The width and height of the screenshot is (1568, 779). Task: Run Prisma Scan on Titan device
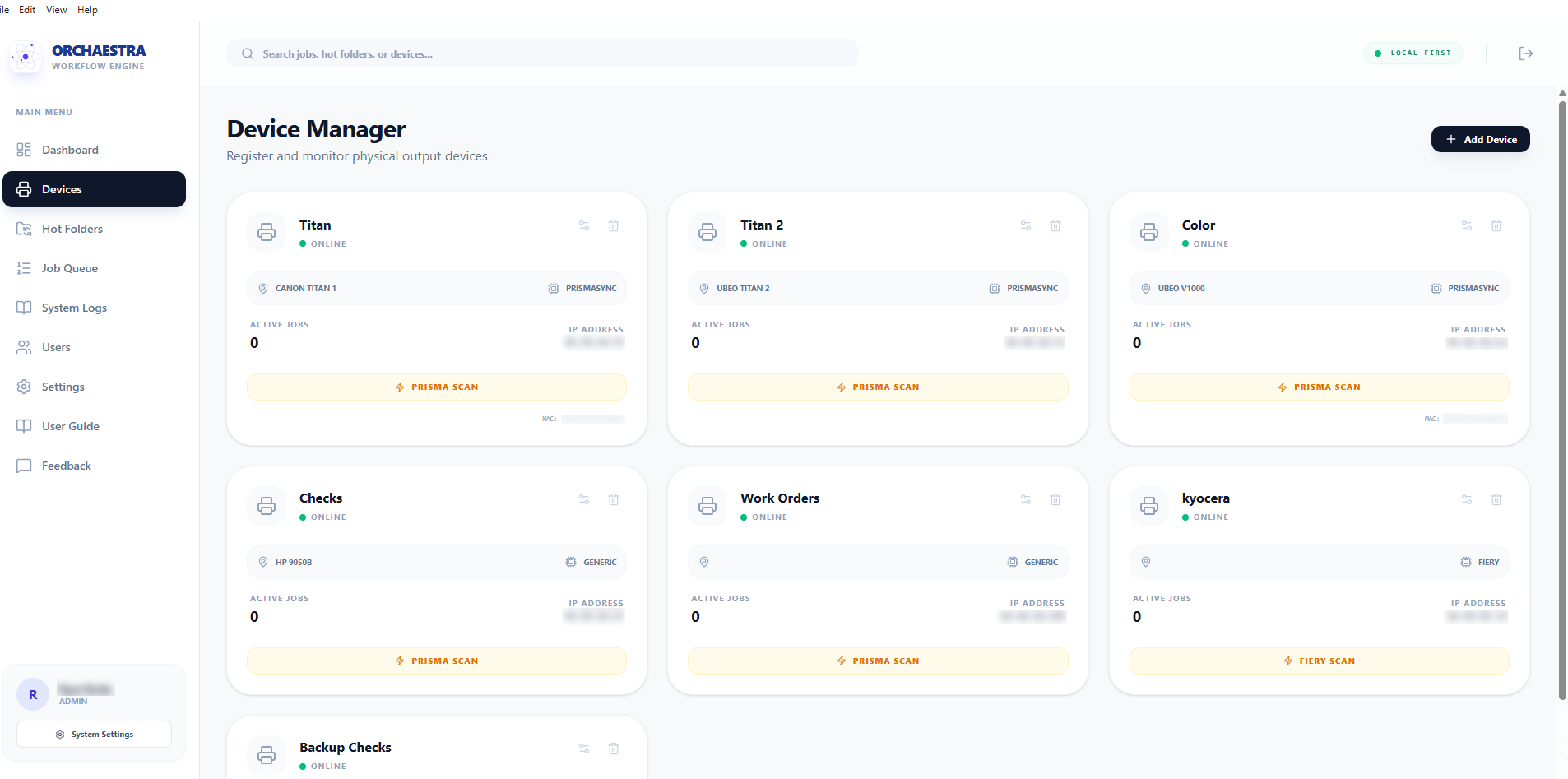point(437,387)
